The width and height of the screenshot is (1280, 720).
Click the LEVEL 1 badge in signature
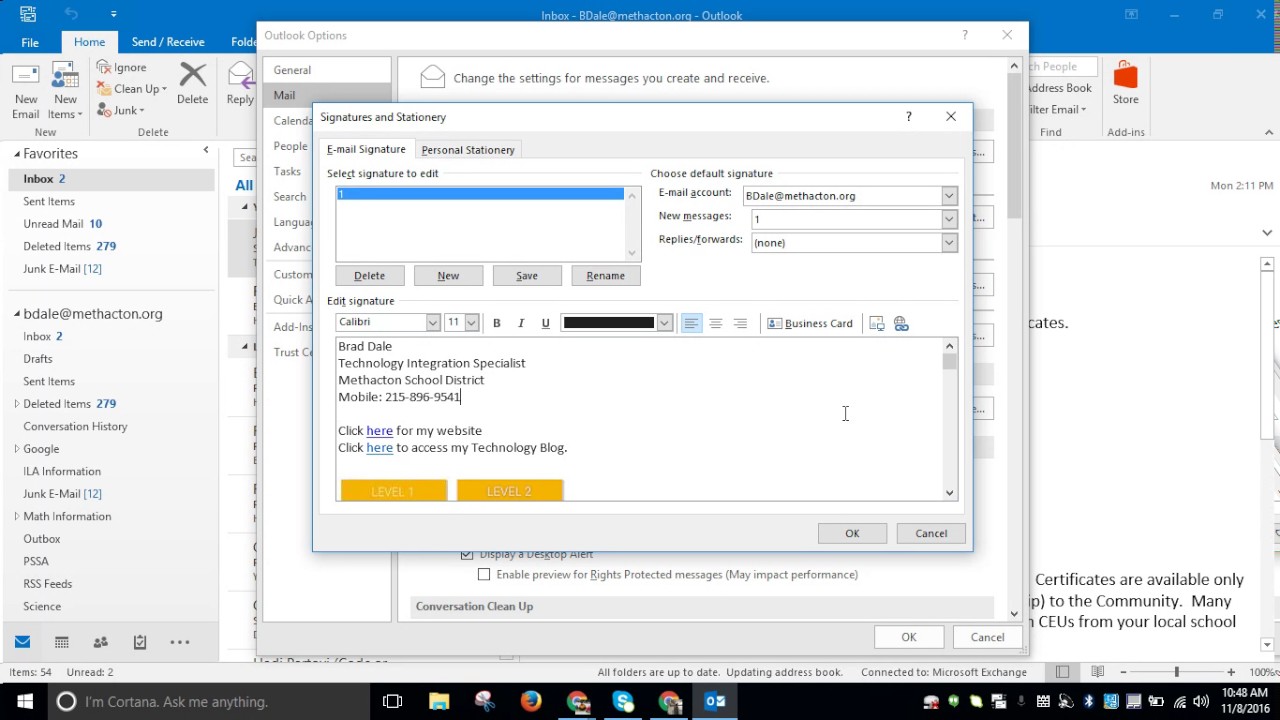(393, 491)
